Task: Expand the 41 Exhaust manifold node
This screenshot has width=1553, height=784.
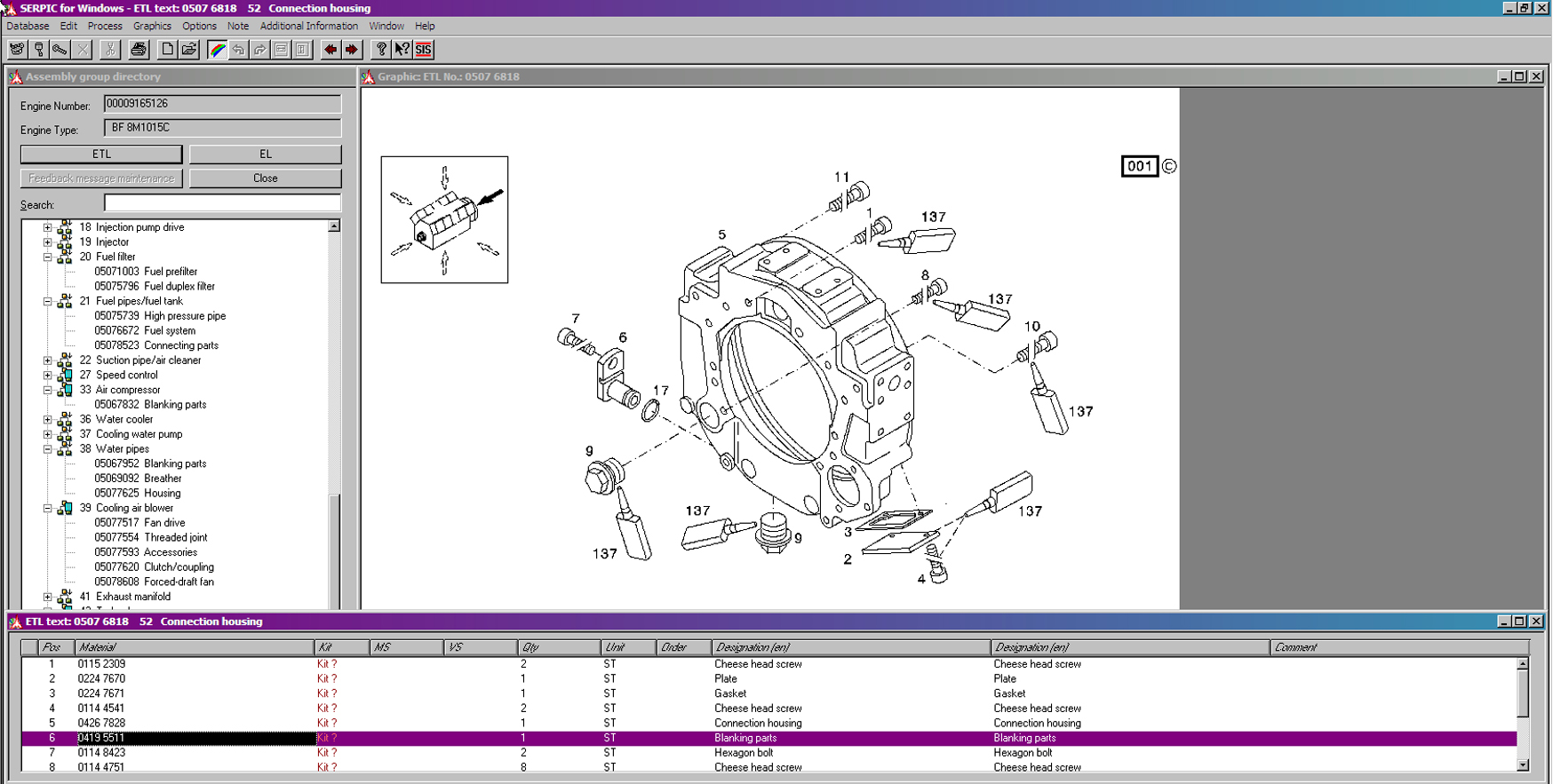Action: click(48, 598)
